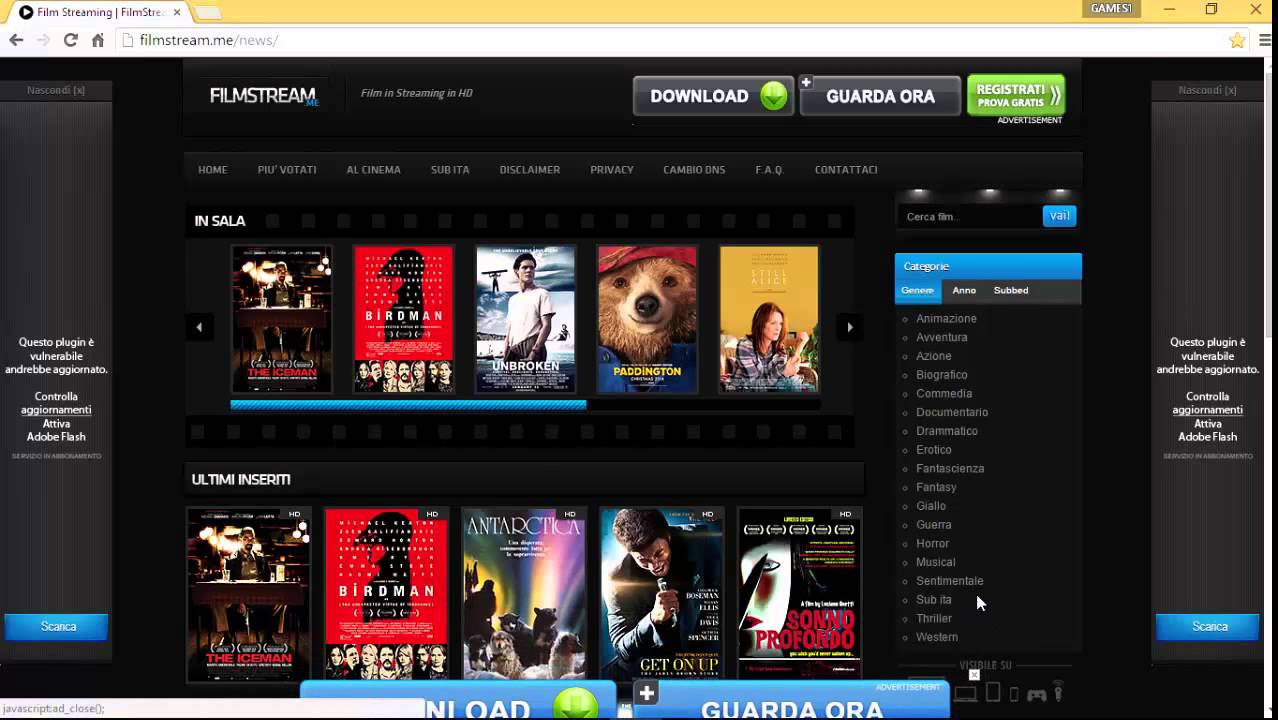Select Documentario genre
The height and width of the screenshot is (720, 1278).
952,412
